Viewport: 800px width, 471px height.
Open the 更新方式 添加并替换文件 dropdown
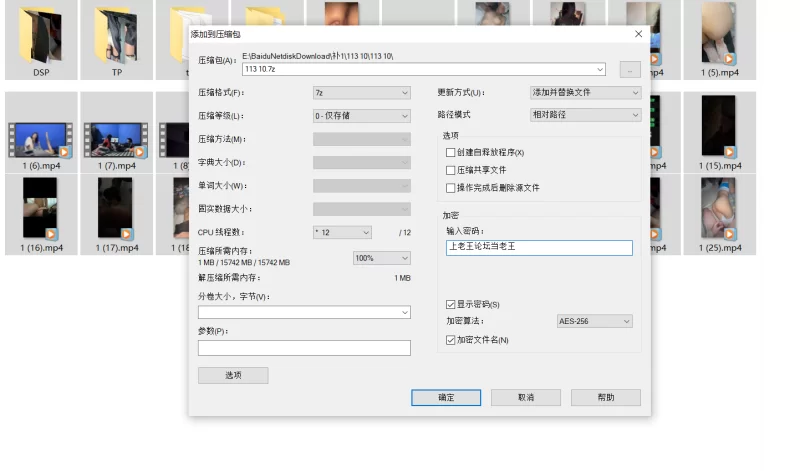[x=586, y=92]
